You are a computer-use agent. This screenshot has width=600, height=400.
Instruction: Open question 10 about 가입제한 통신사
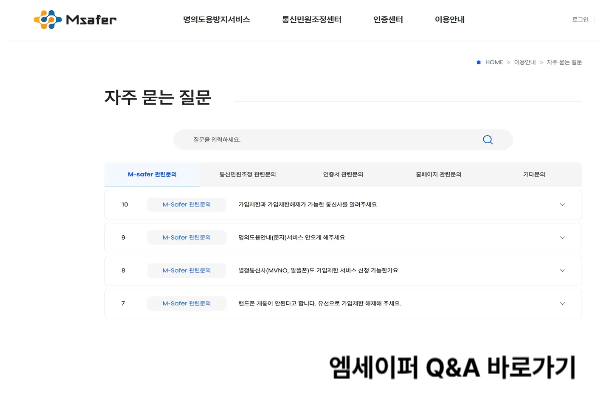307,204
